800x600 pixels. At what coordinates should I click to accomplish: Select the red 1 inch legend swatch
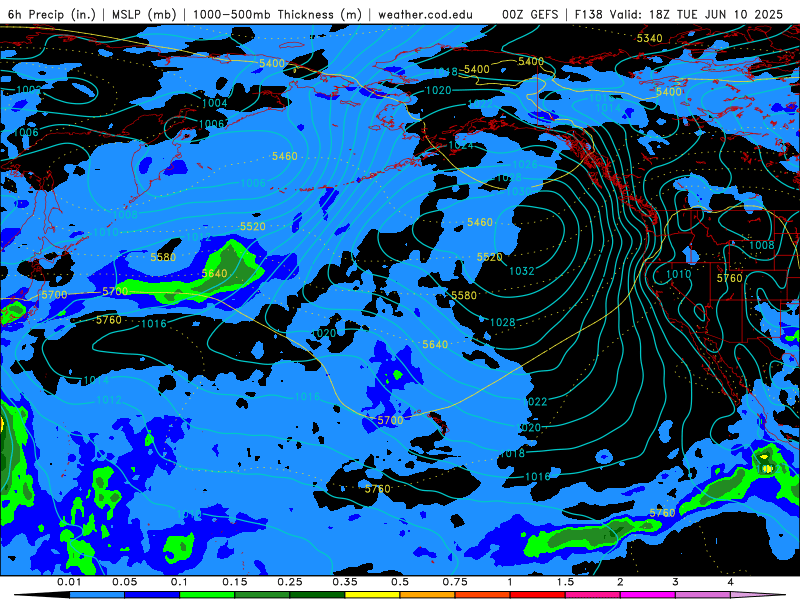tap(538, 595)
